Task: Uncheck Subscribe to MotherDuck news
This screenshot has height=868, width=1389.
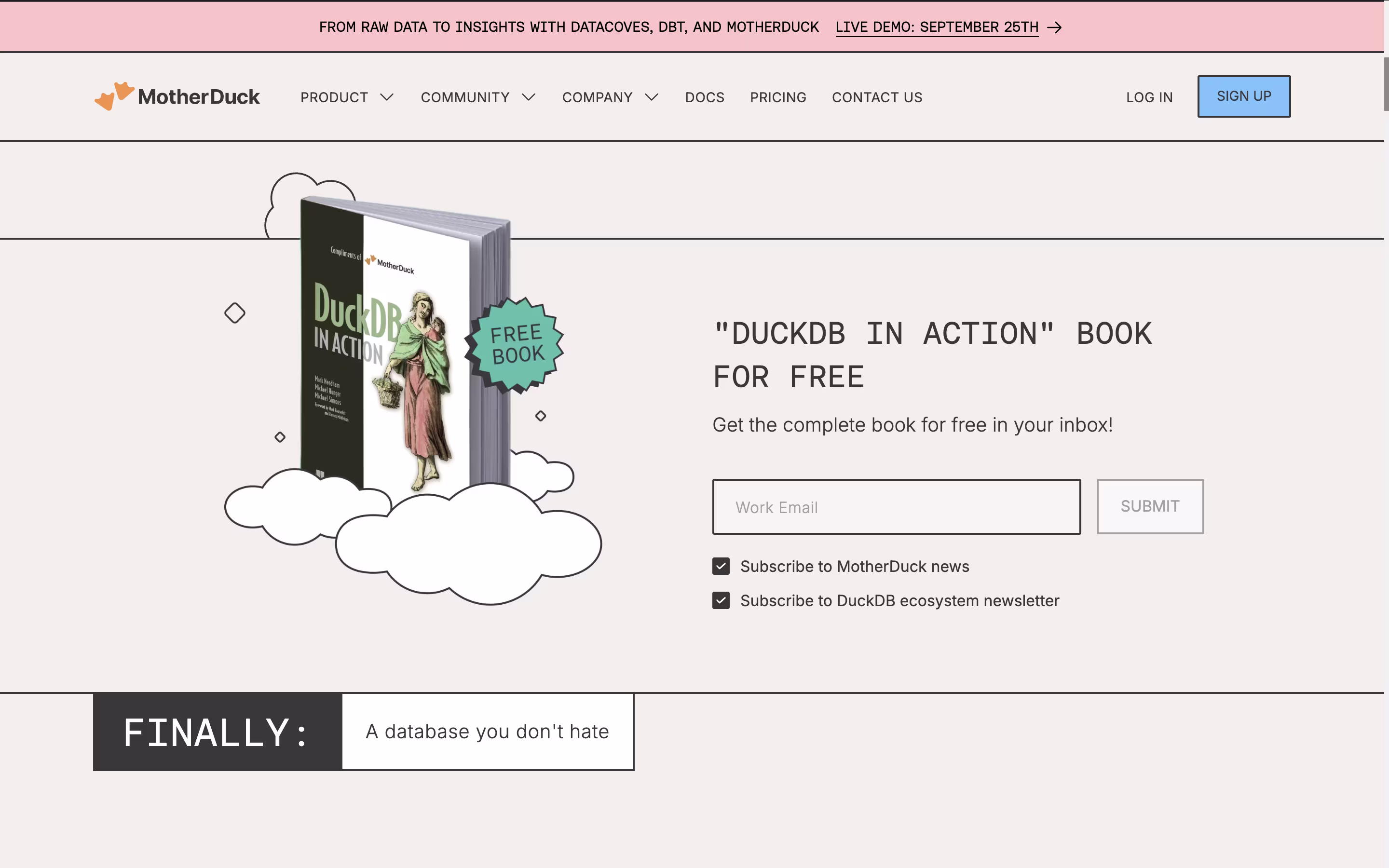Action: (721, 567)
